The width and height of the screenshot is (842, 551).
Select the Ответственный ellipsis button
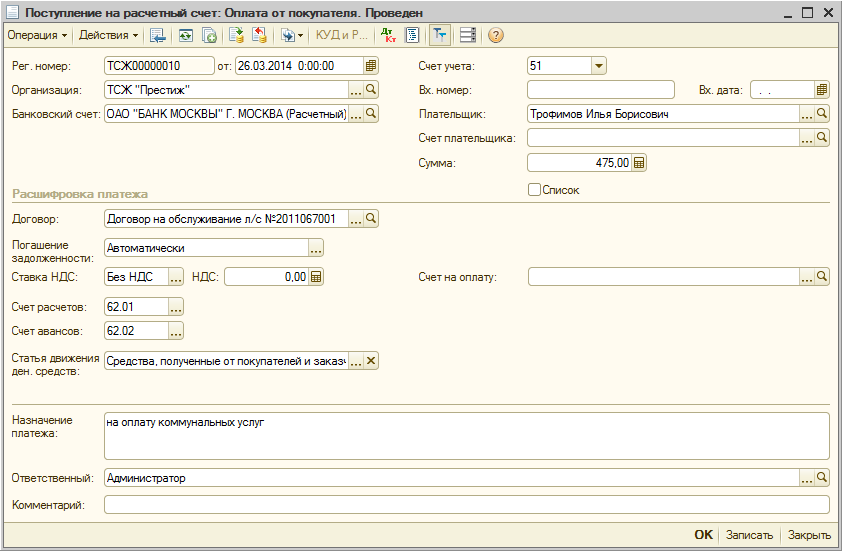(x=807, y=478)
